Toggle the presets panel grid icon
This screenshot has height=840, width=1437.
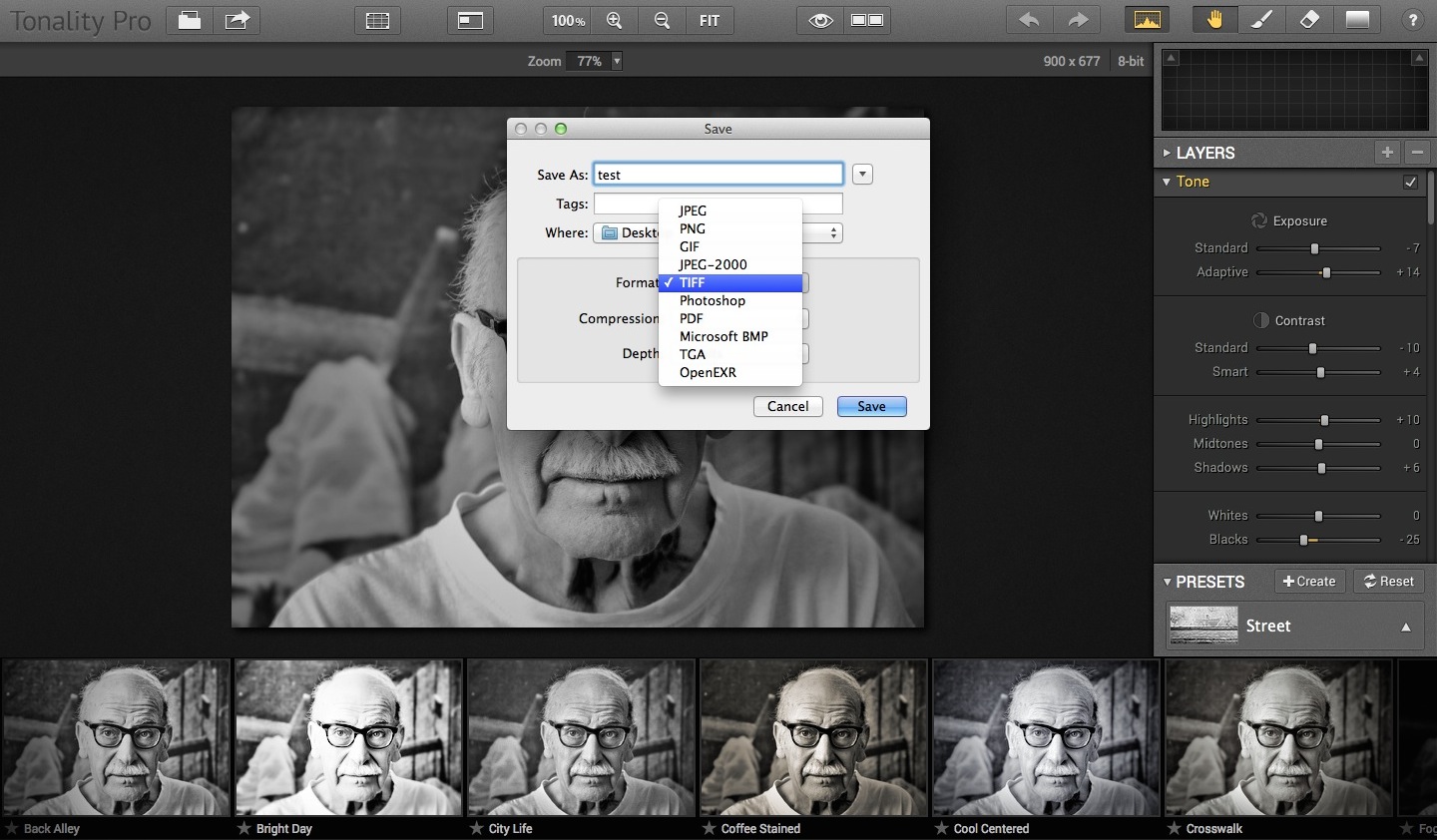pos(377,20)
